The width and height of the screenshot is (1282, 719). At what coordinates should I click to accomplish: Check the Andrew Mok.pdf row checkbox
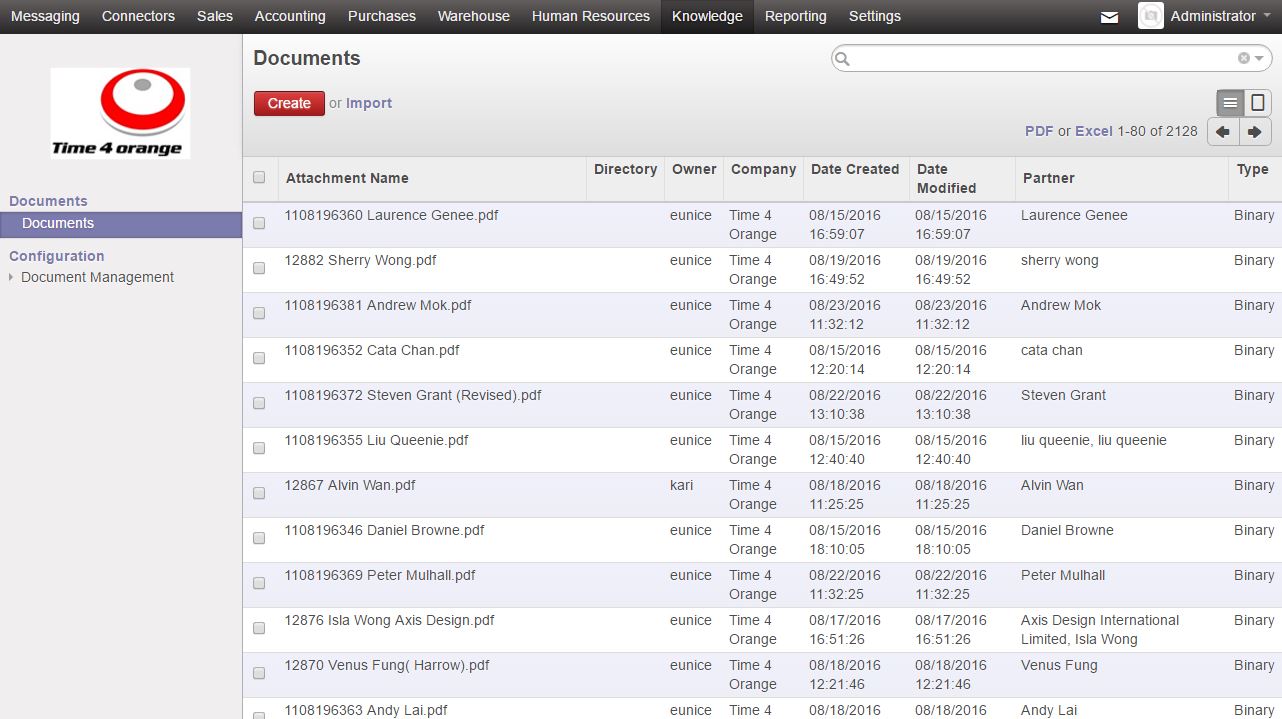pyautogui.click(x=259, y=313)
